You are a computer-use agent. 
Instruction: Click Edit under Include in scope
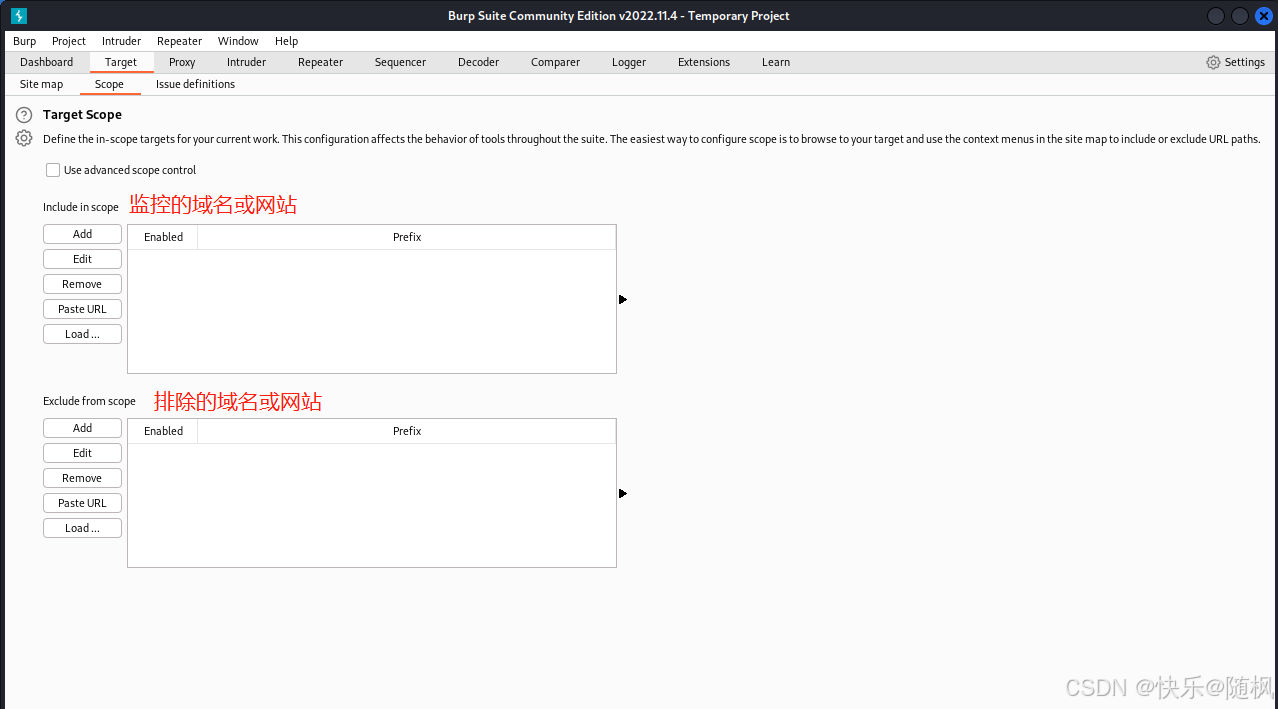[x=82, y=259]
